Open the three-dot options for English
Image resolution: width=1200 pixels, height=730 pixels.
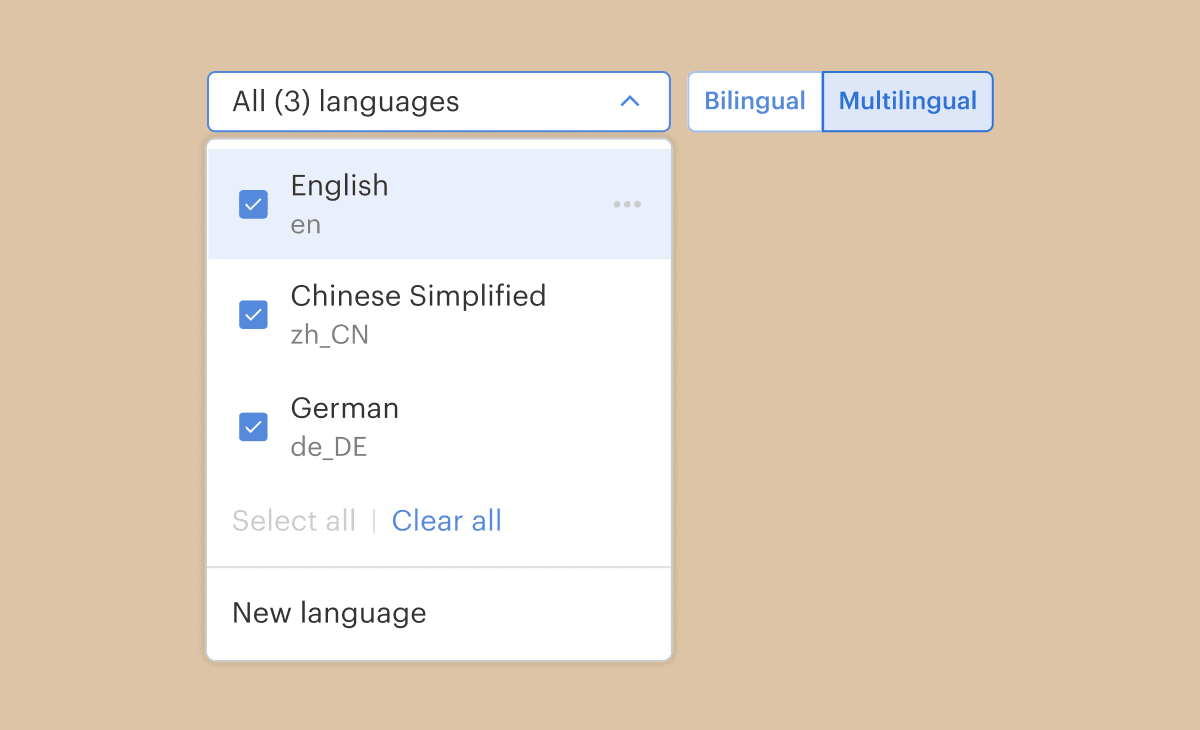[x=627, y=204]
